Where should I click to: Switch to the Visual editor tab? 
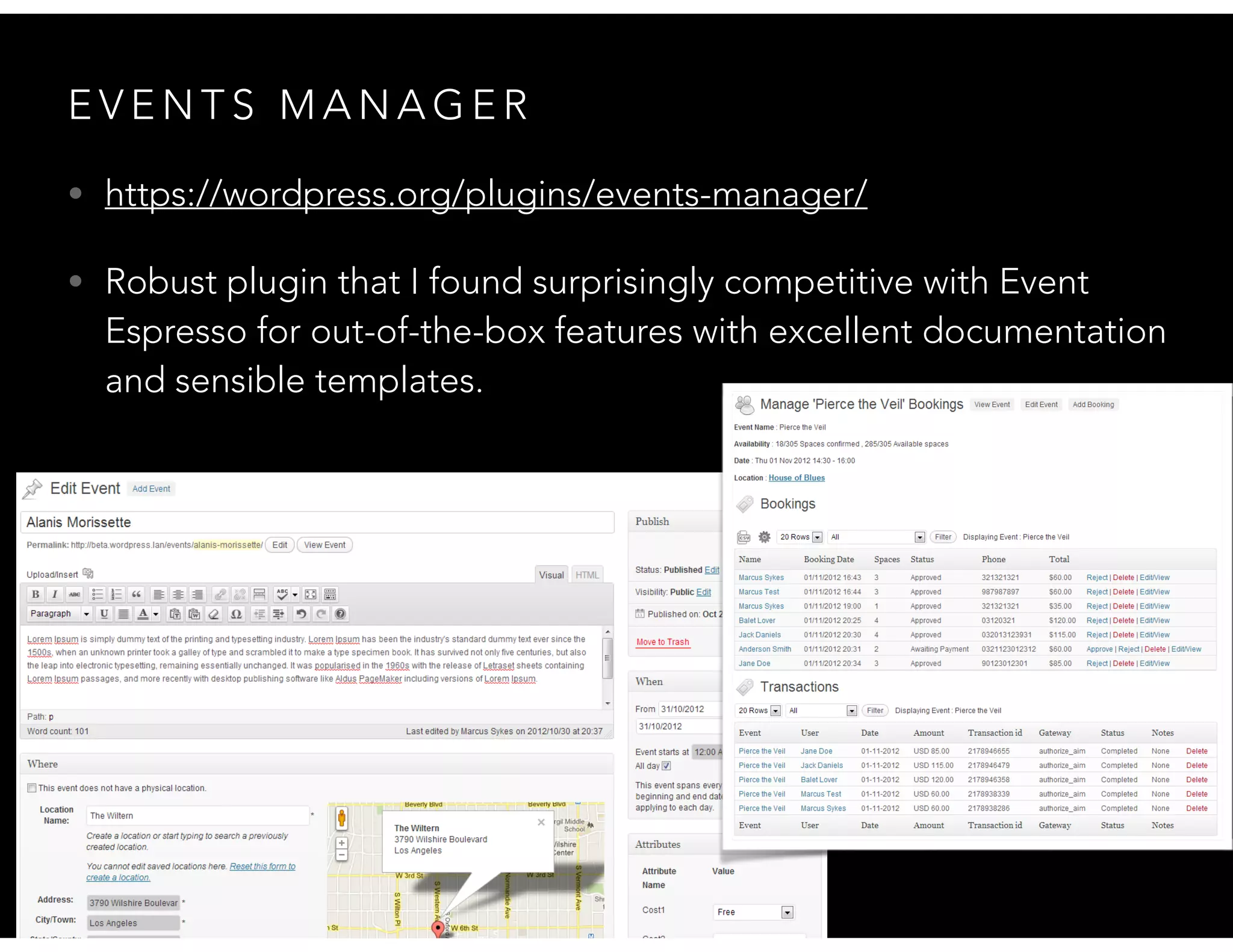(551, 575)
